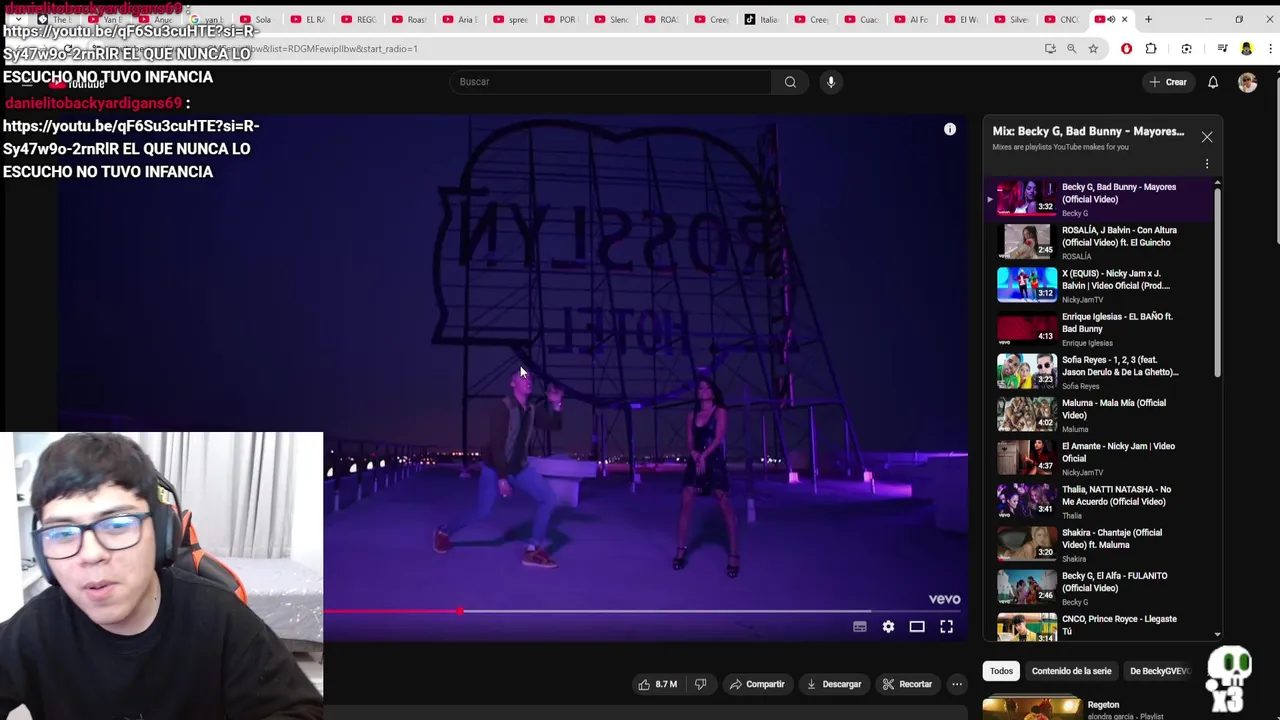Switch to the Silve tab
The width and height of the screenshot is (1280, 720).
[x=1012, y=19]
